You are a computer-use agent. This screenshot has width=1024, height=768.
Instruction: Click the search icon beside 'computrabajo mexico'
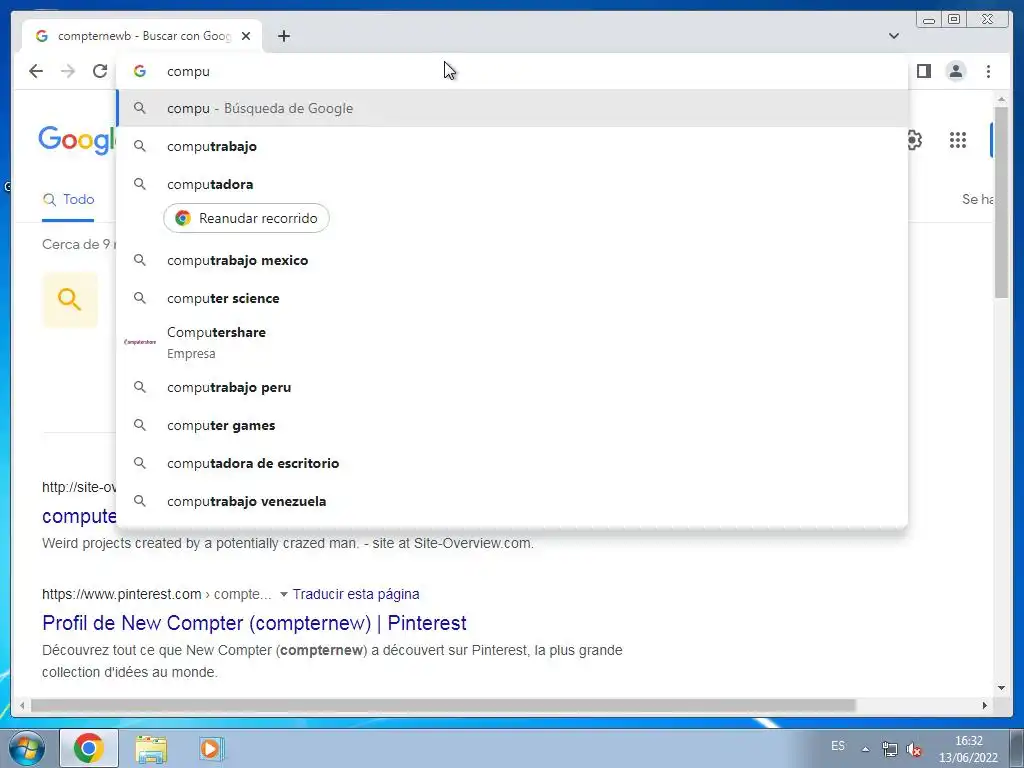point(140,260)
